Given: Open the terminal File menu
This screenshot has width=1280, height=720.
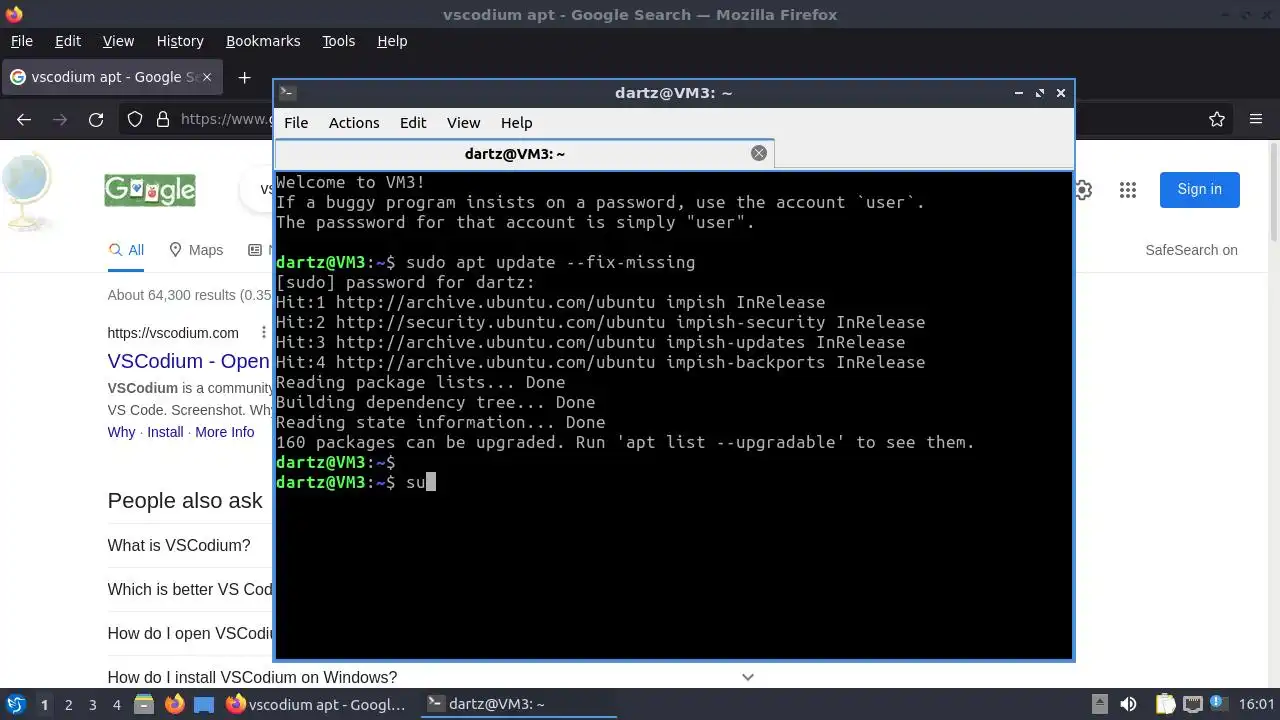Looking at the screenshot, I should 296,122.
